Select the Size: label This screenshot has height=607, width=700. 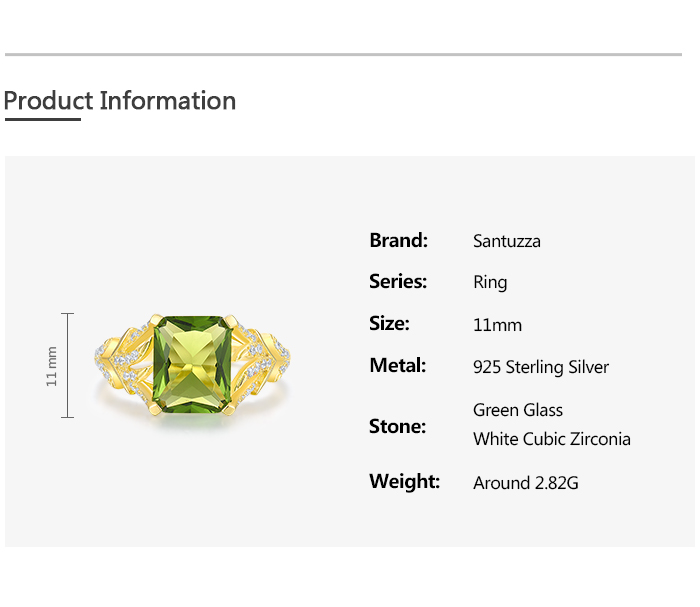click(x=389, y=324)
